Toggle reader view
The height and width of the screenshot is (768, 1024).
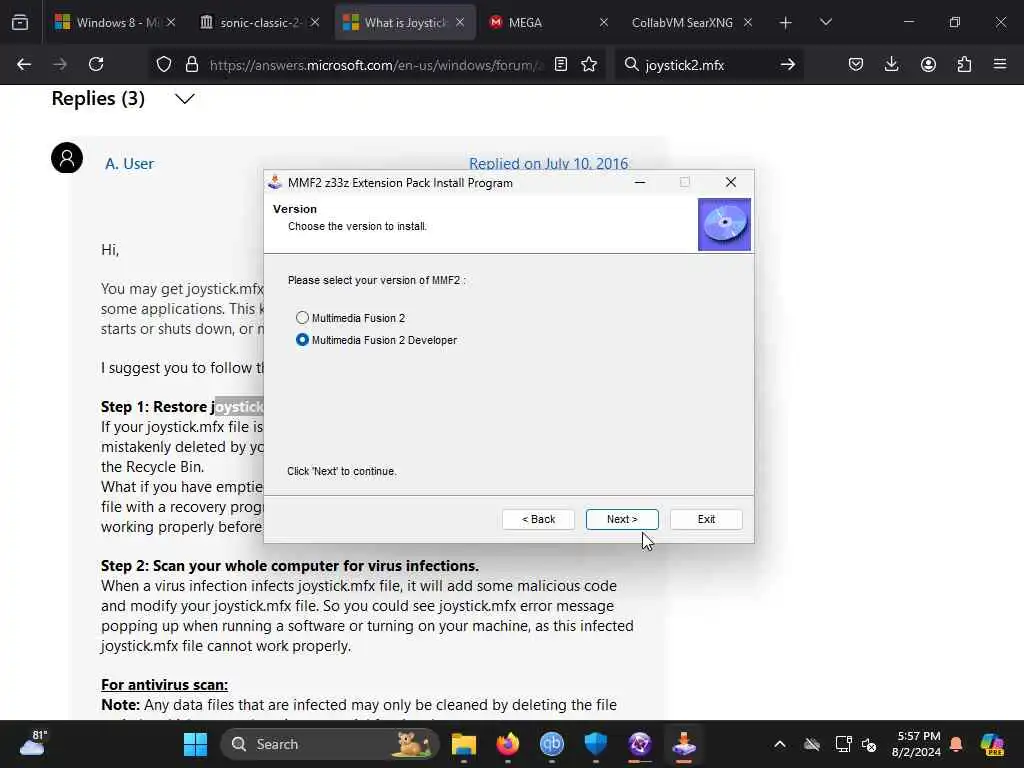(560, 64)
